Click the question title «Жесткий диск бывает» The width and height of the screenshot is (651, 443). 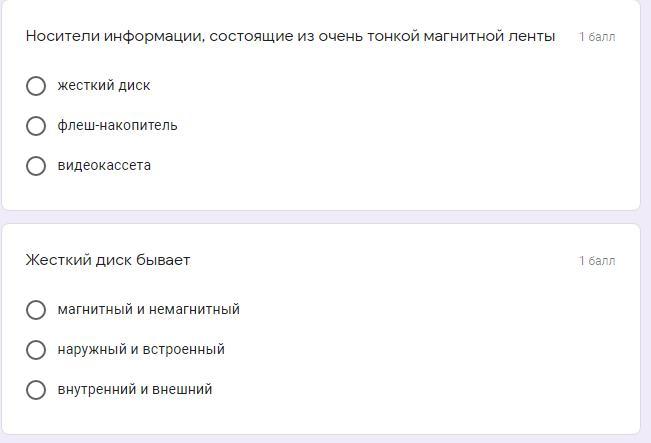pos(108,260)
